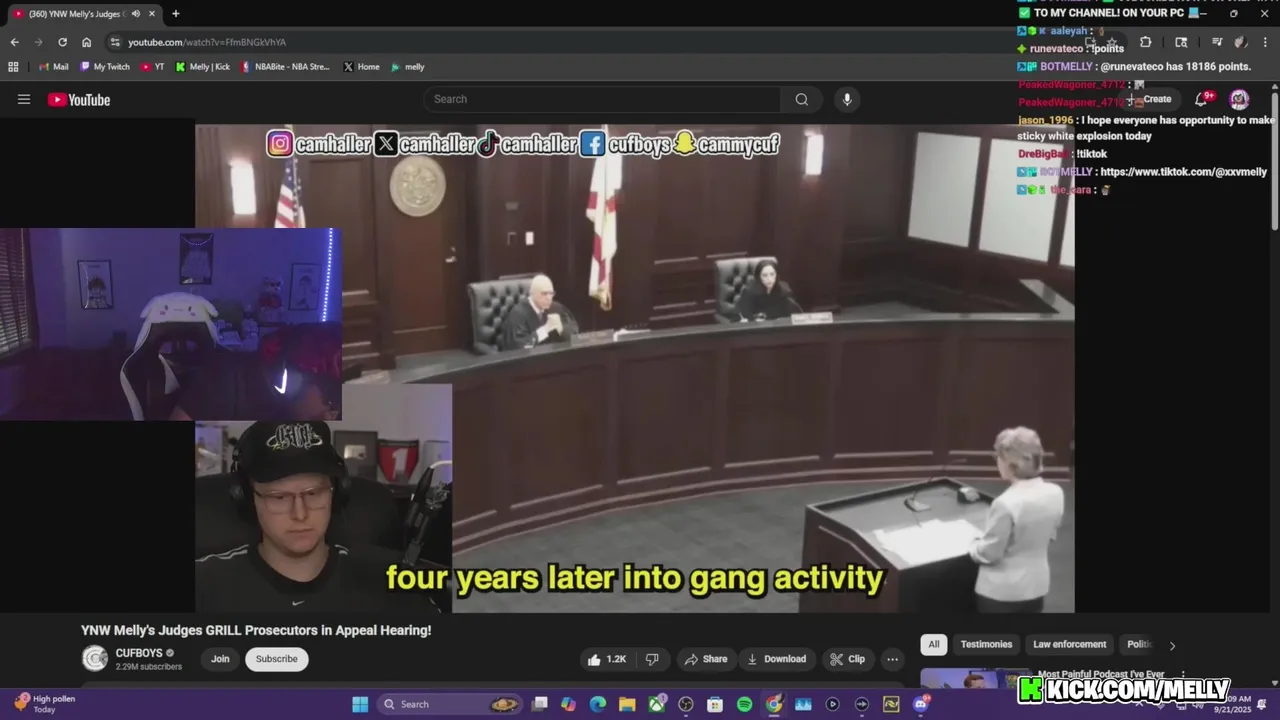The height and width of the screenshot is (720, 1280).
Task: Click the Join channel button
Action: pyautogui.click(x=220, y=659)
